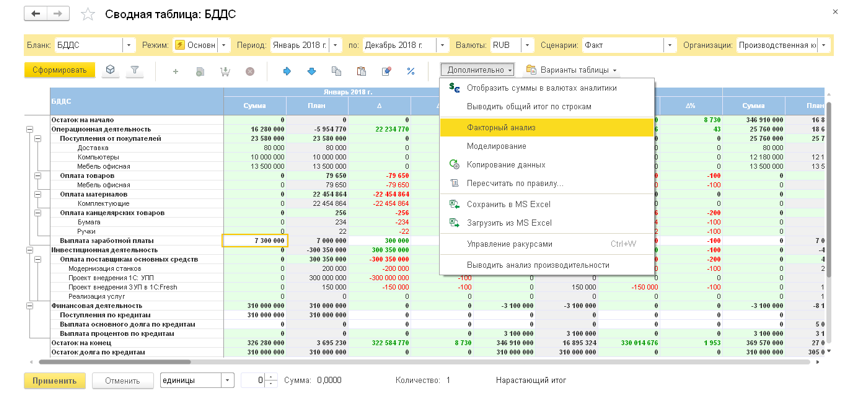Collapse the Инвестиционная деятельность group
Image resolution: width=860 pixels, height=396 pixels.
(x=29, y=250)
